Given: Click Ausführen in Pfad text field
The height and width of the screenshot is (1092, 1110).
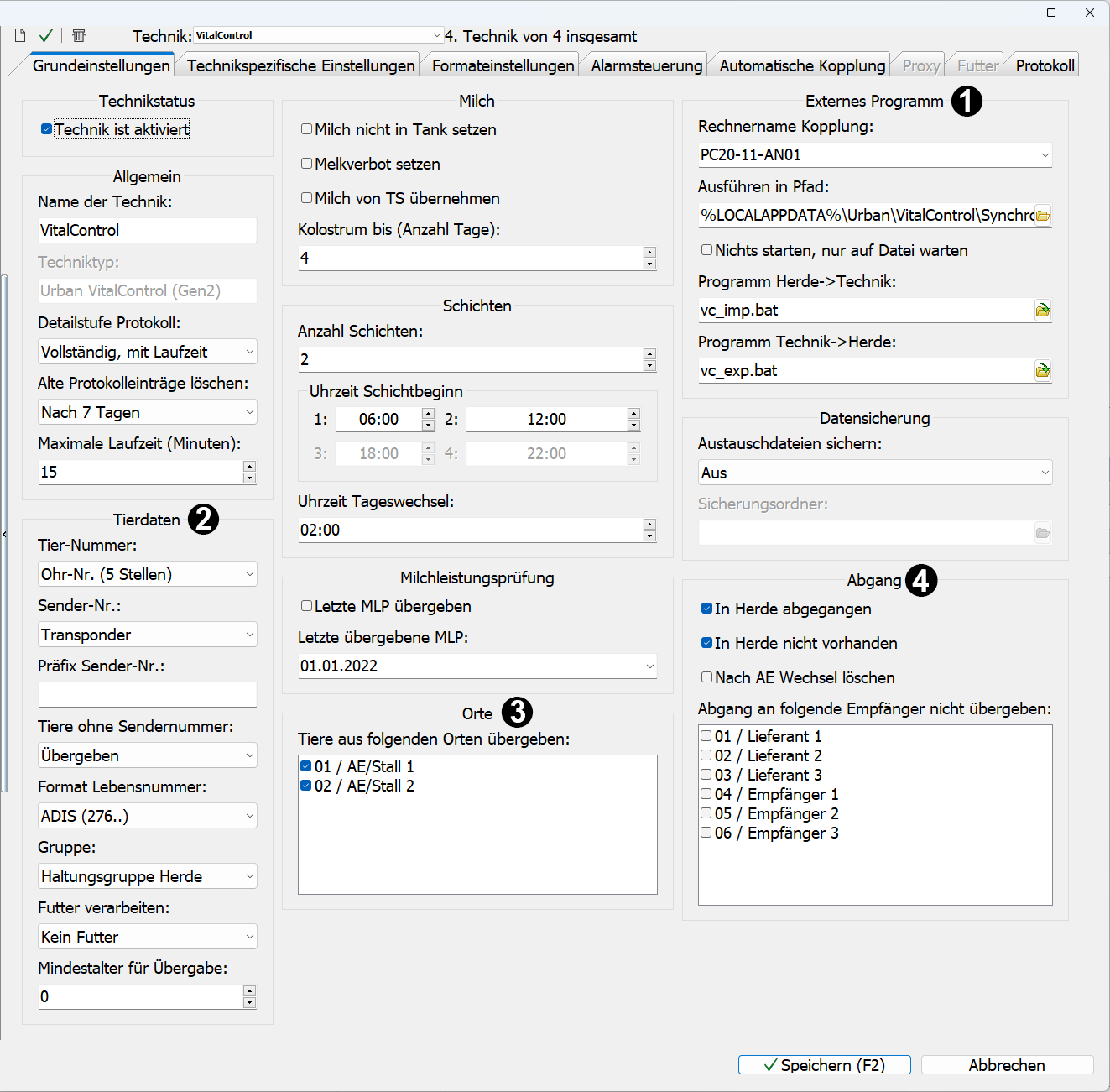Looking at the screenshot, I should 866,216.
